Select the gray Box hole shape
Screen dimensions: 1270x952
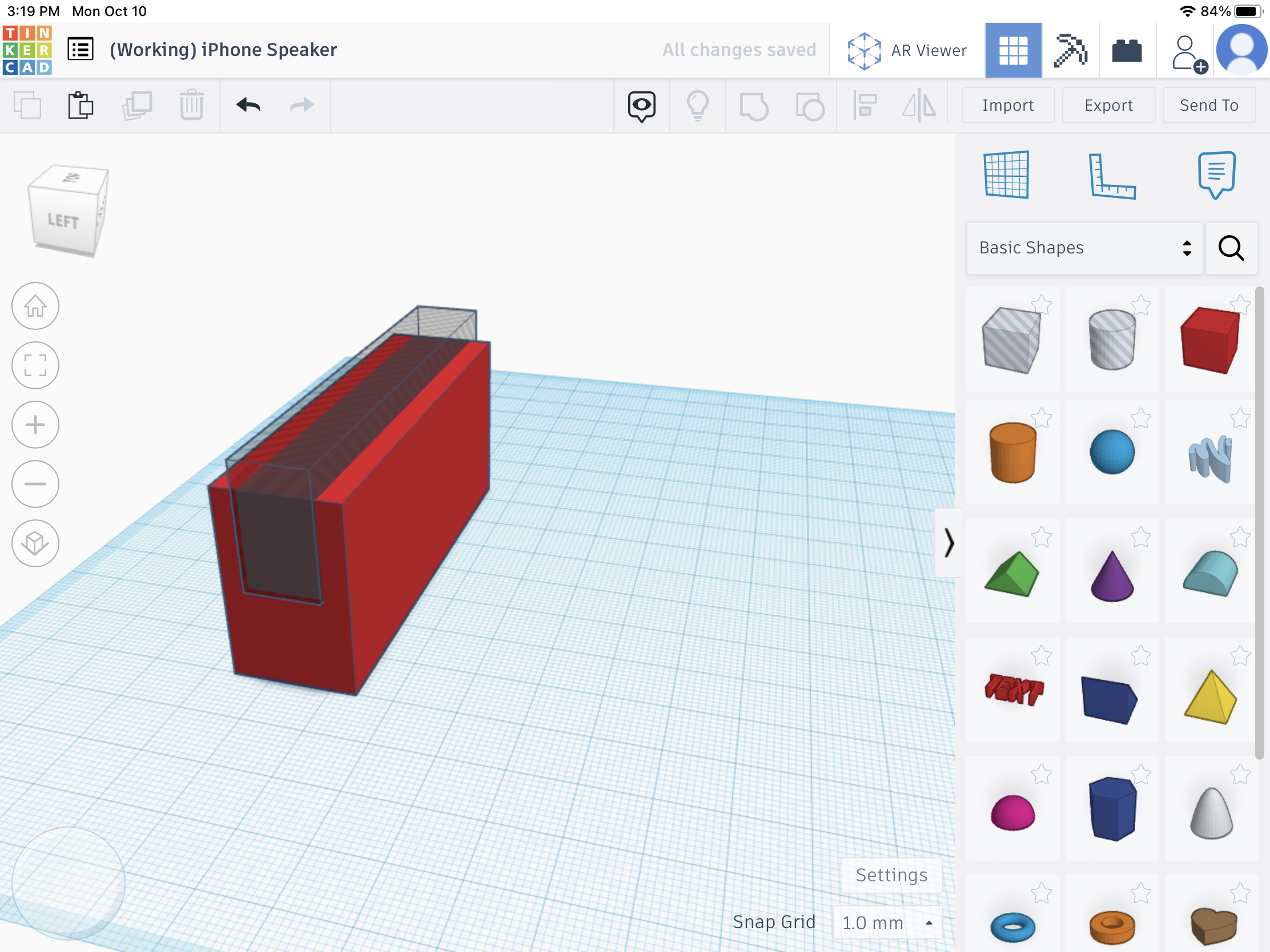pyautogui.click(x=1012, y=340)
